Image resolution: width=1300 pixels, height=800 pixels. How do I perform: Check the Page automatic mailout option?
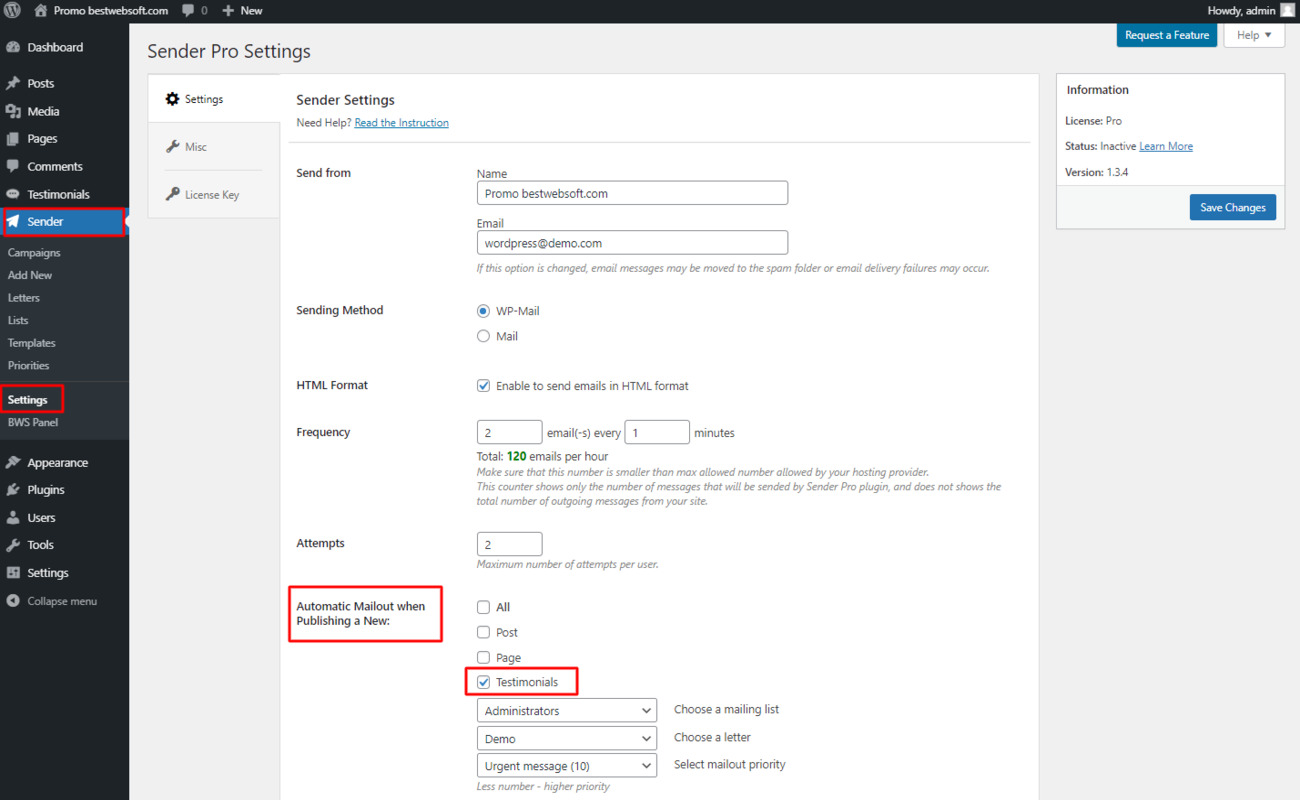[x=484, y=657]
